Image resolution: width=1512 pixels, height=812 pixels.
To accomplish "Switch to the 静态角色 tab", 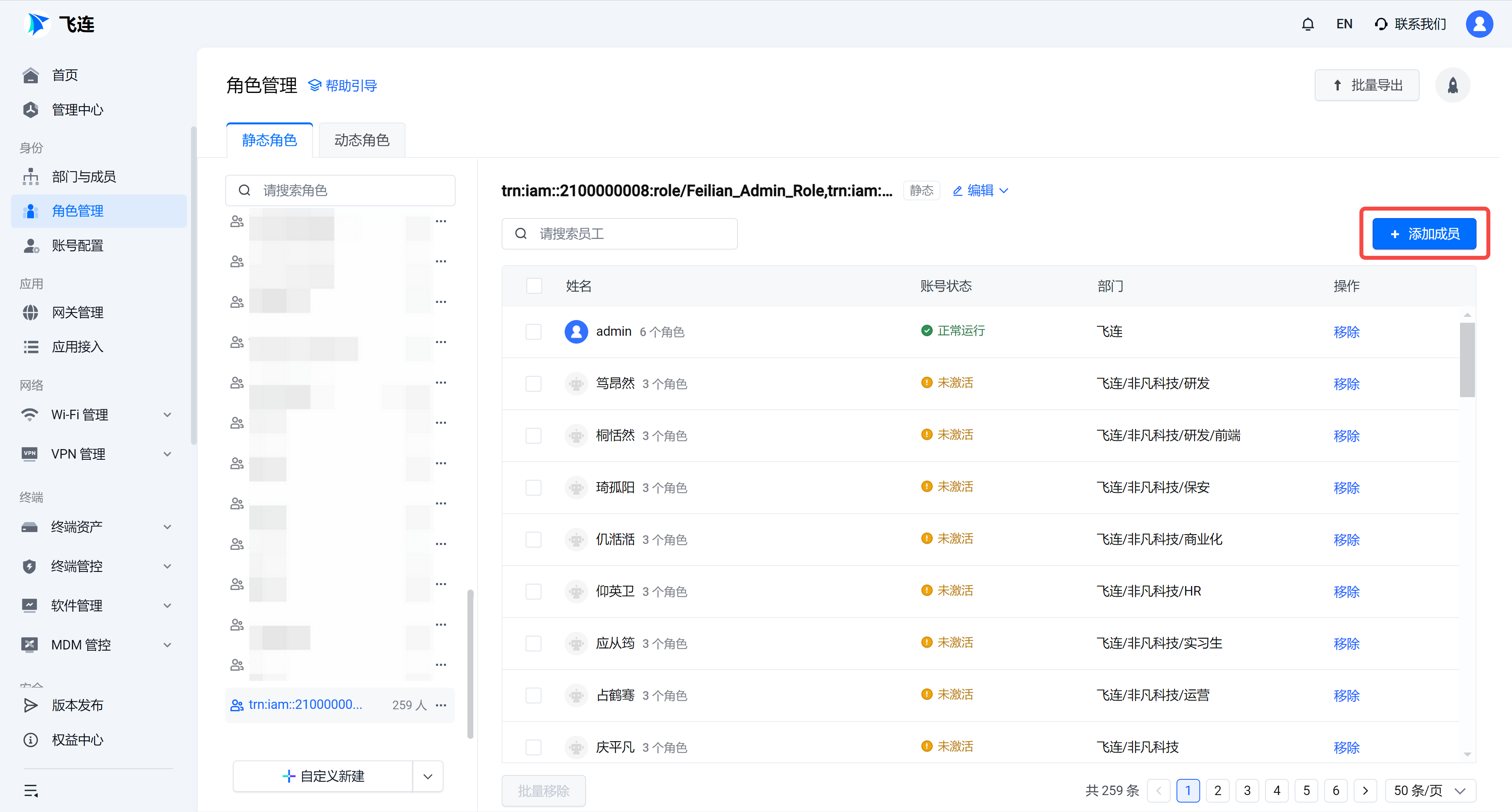I will [269, 140].
